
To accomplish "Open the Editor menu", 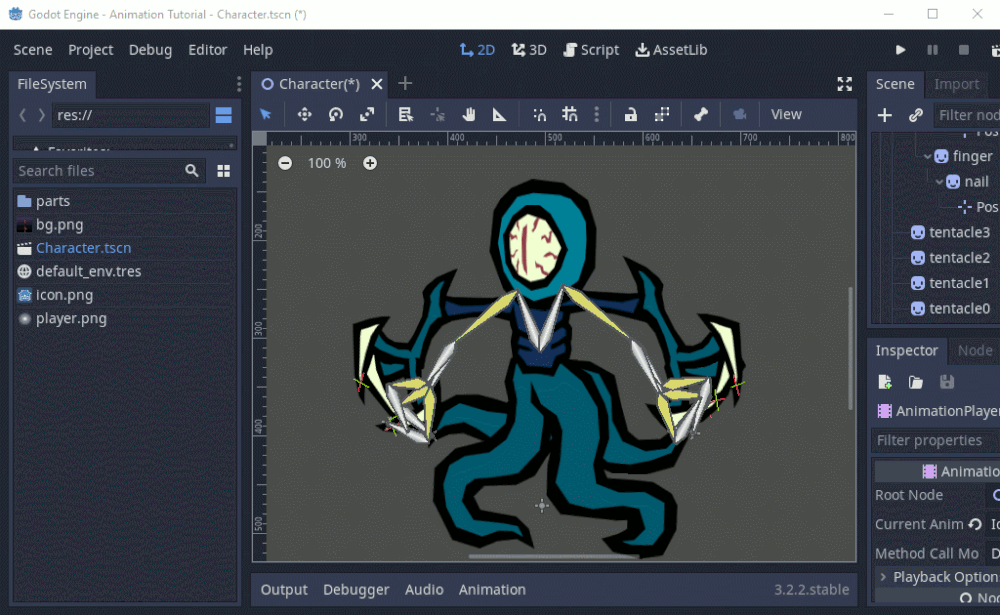I will point(207,50).
